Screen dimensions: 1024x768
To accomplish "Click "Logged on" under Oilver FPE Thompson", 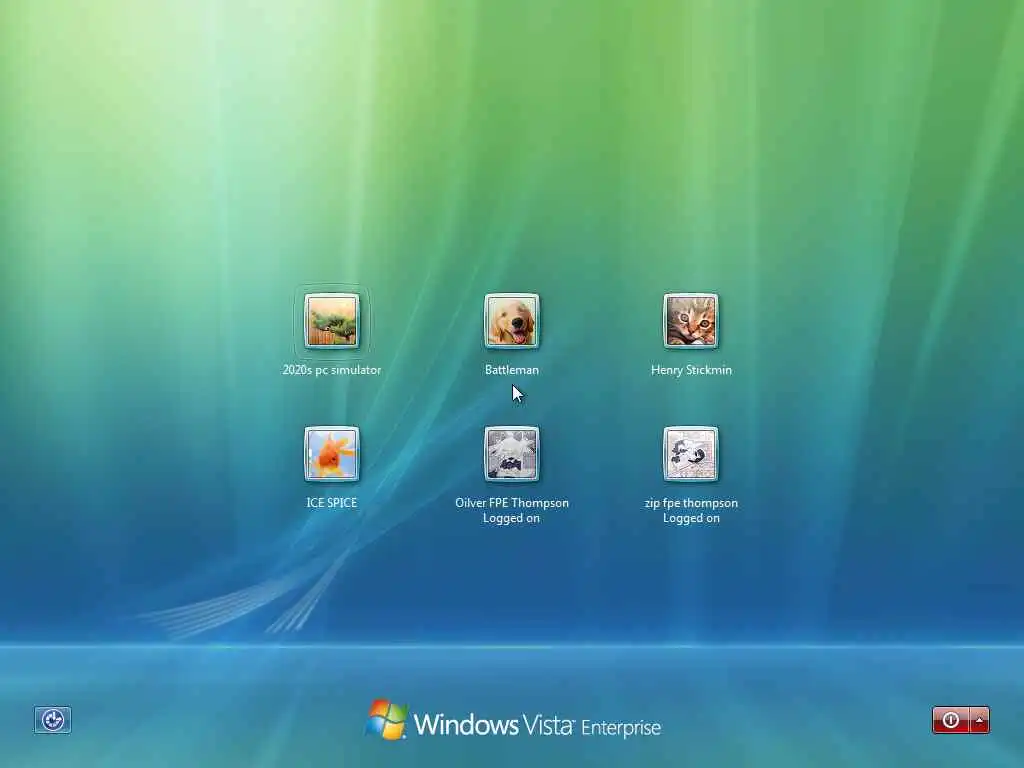I will 511,518.
